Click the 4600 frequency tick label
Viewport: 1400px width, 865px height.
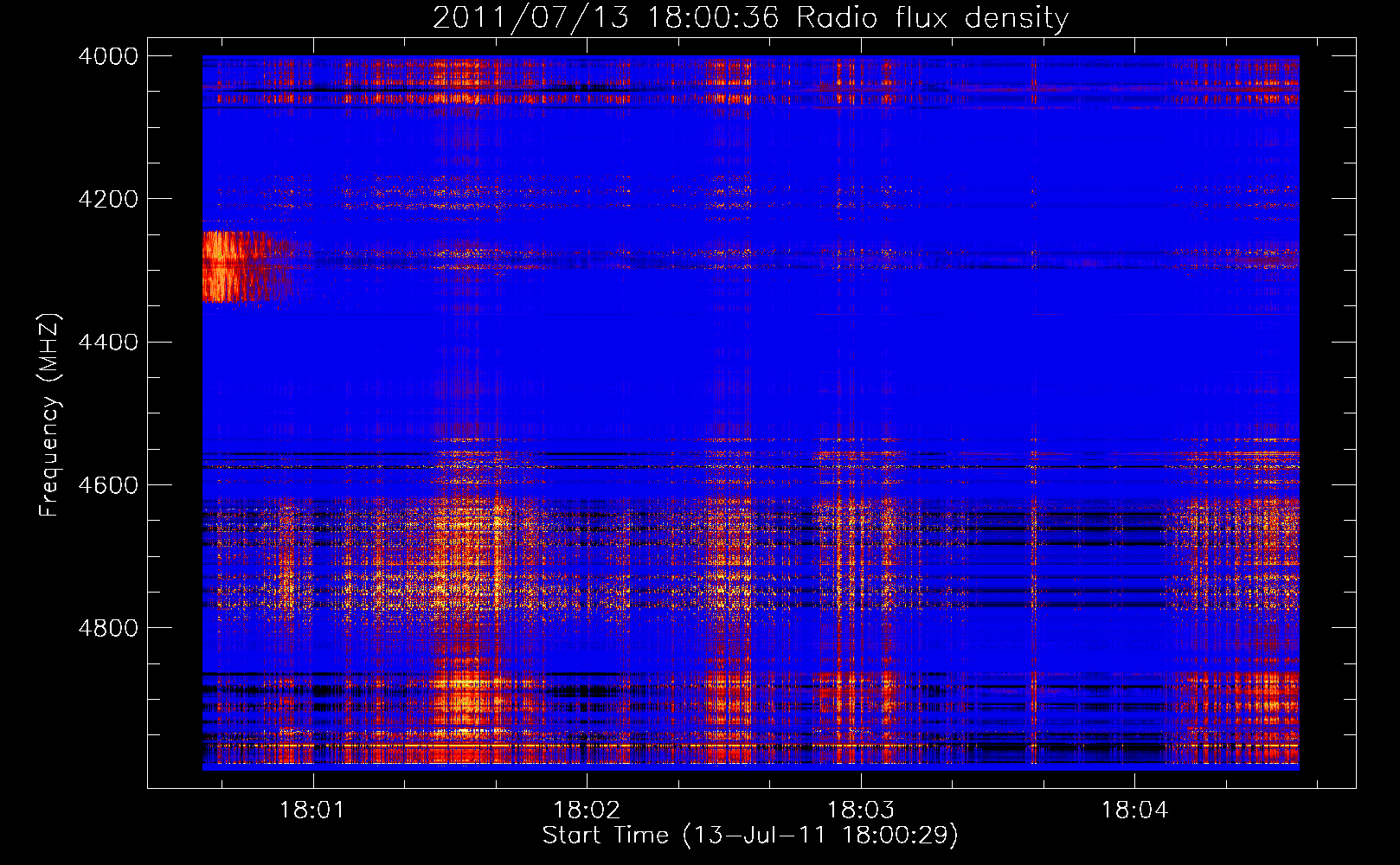[x=108, y=484]
